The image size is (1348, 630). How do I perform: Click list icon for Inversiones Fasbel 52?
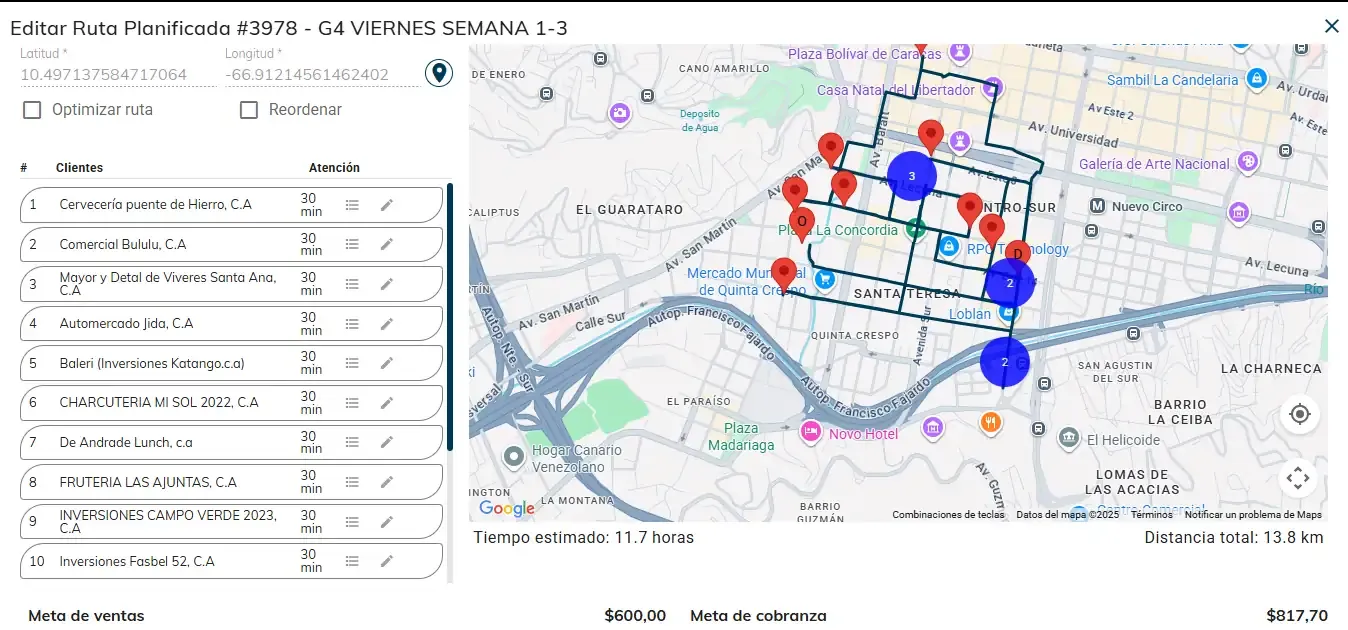tap(352, 561)
